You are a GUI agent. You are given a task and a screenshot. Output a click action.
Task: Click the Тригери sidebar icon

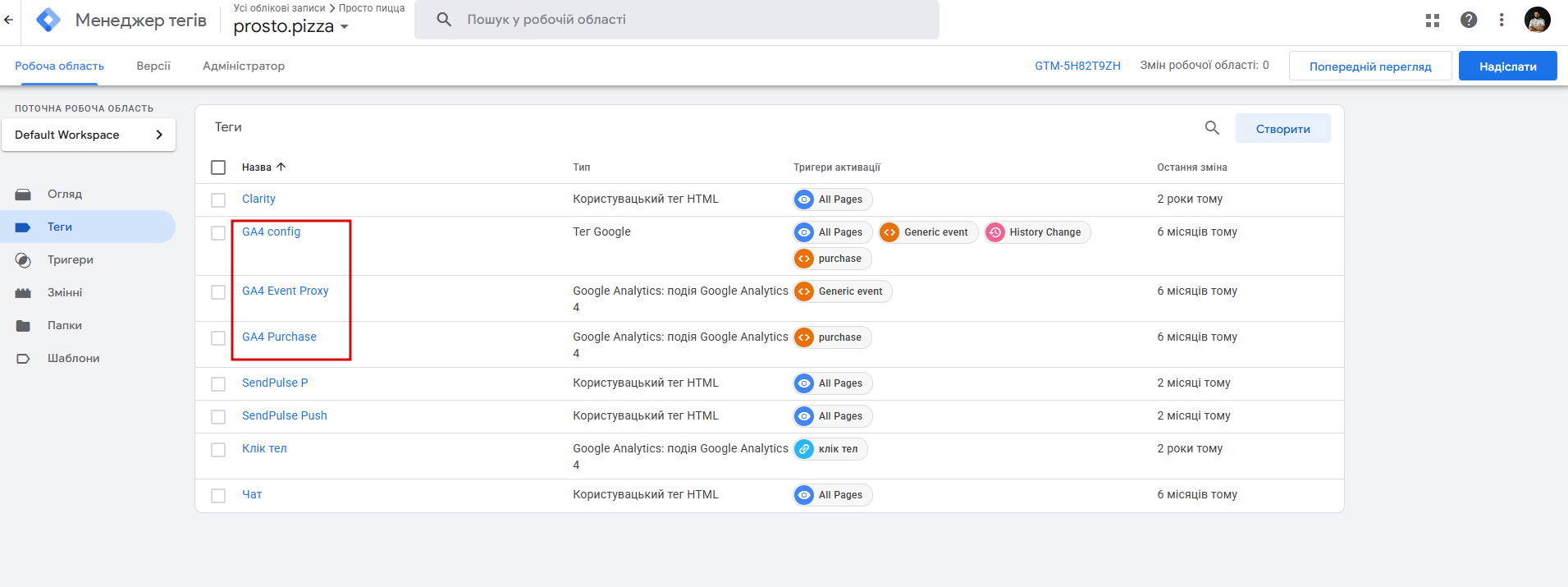pyautogui.click(x=23, y=260)
